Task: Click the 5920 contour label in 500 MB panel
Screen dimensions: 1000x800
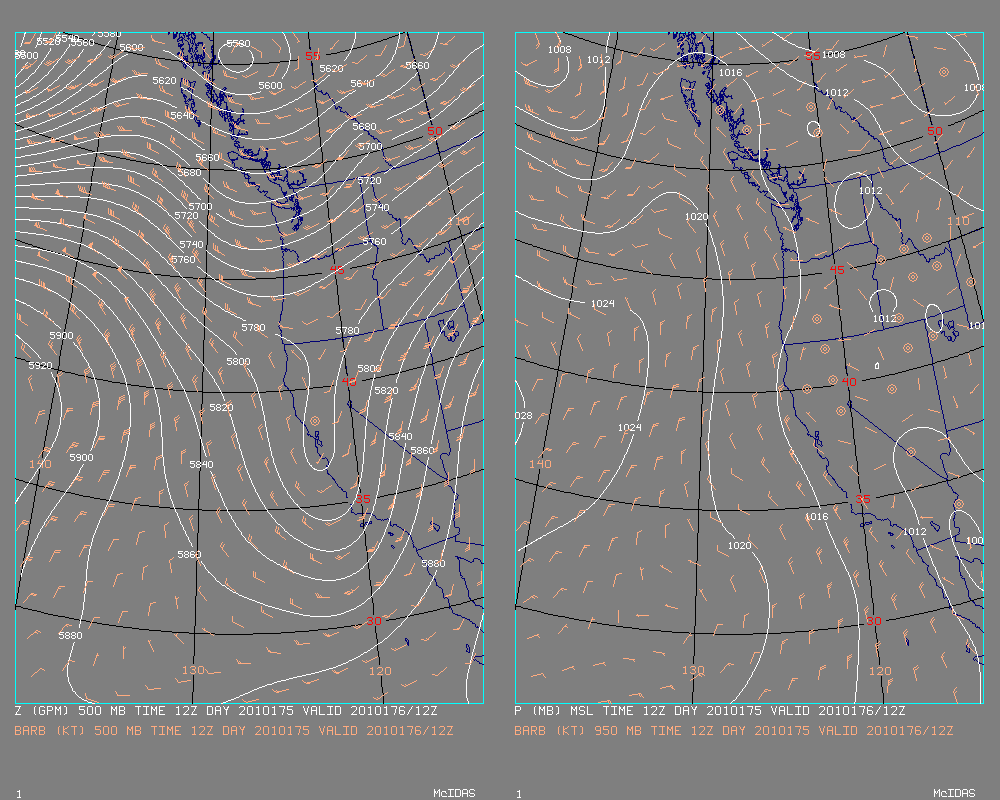Action: click(x=40, y=366)
